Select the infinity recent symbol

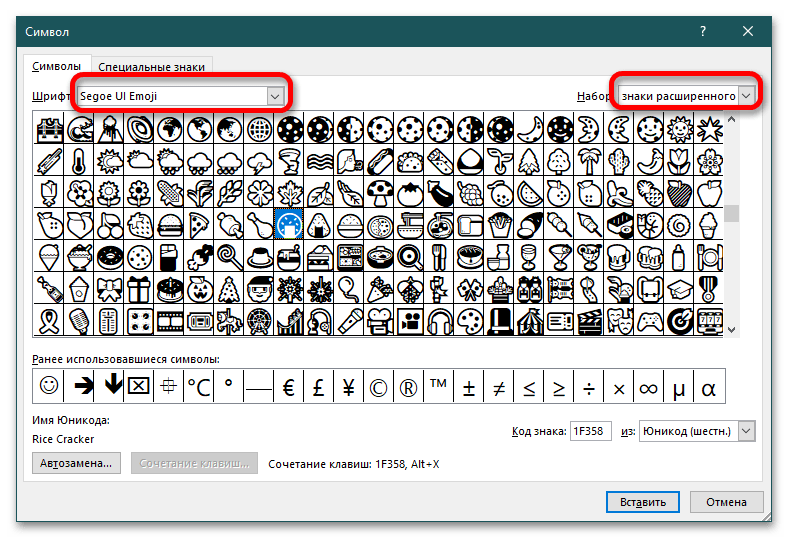click(x=649, y=386)
